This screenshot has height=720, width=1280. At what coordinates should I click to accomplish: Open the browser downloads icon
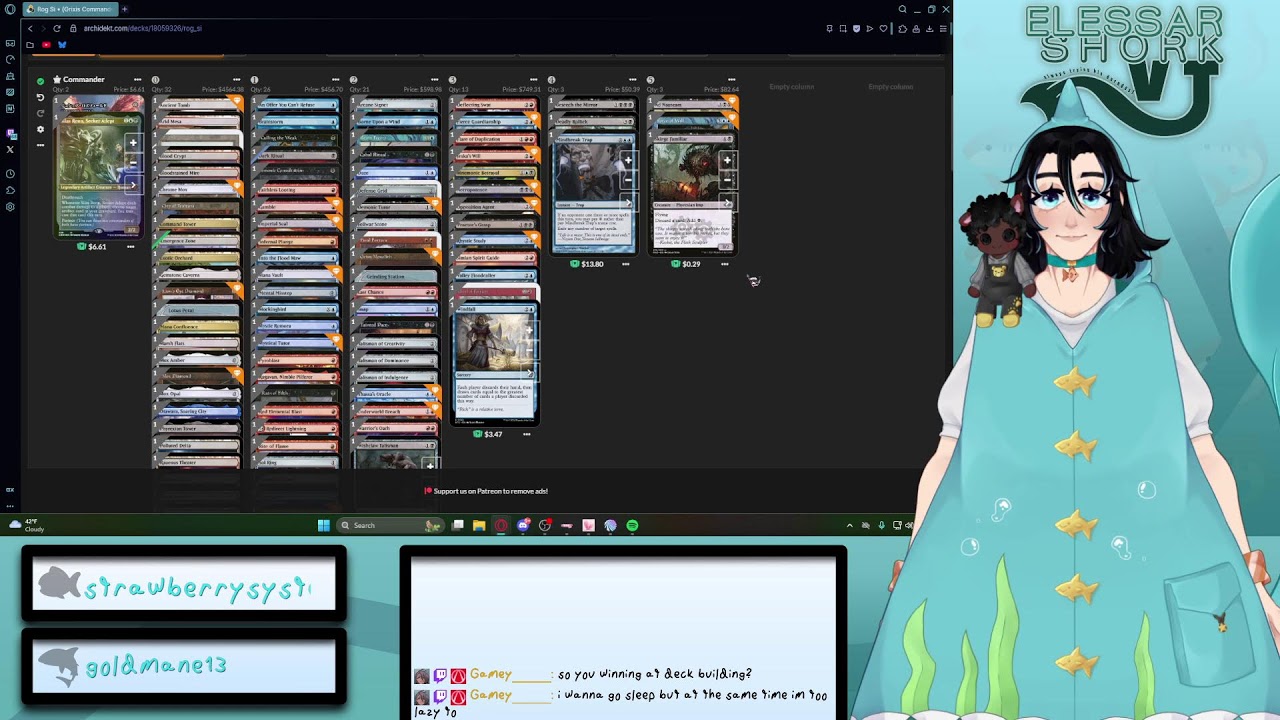click(930, 28)
